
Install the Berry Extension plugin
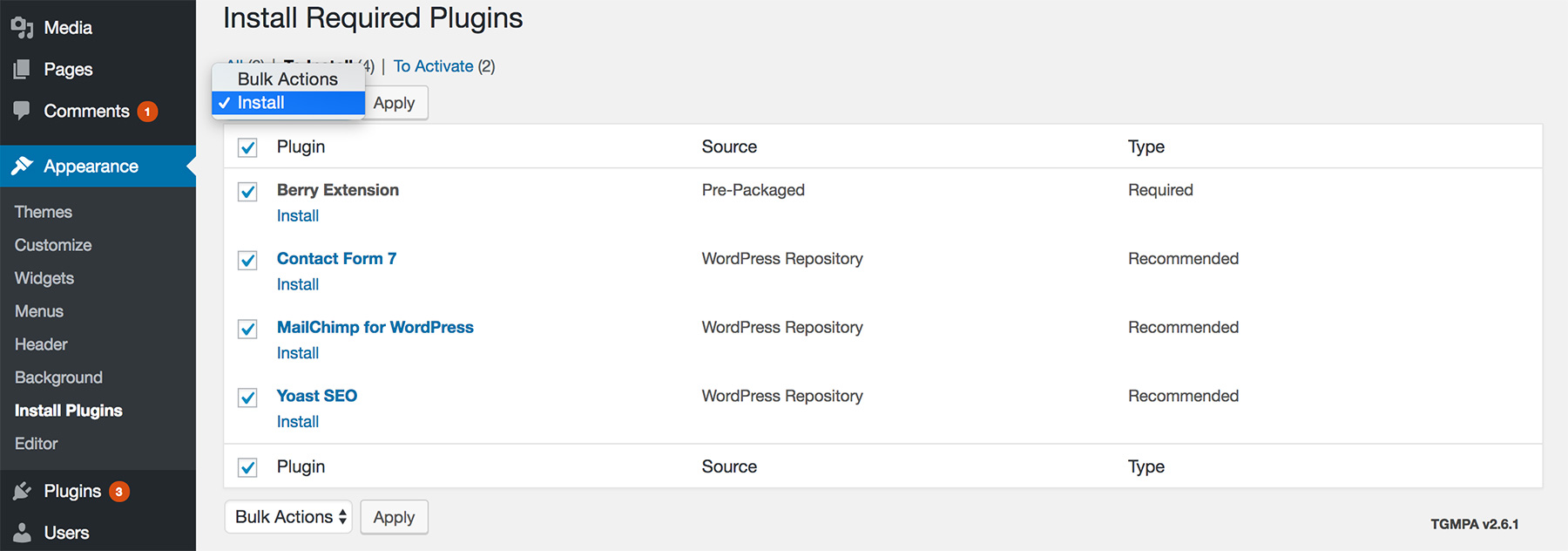(297, 215)
